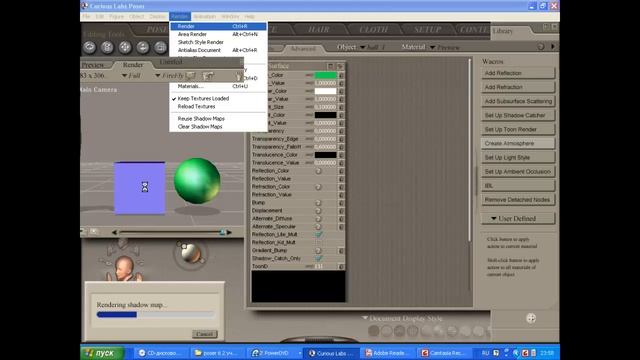Viewport: 640px width, 360px height.
Task: Click the Bump node connector knob
Action: (318, 203)
